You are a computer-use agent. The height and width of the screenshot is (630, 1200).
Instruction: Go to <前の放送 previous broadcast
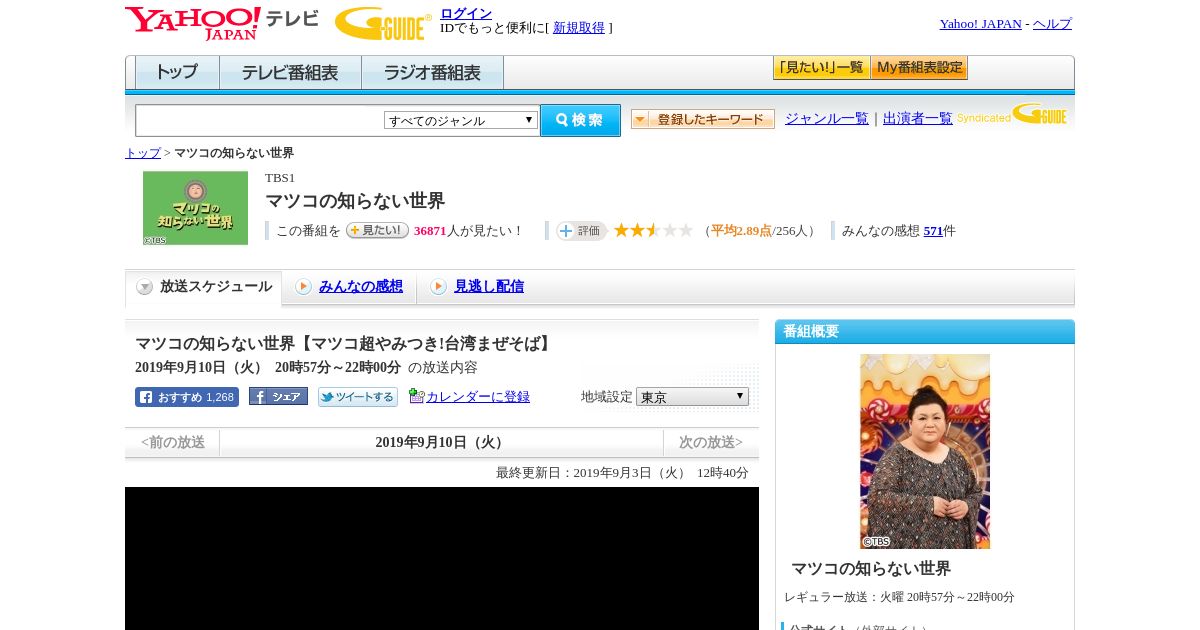pyautogui.click(x=172, y=442)
